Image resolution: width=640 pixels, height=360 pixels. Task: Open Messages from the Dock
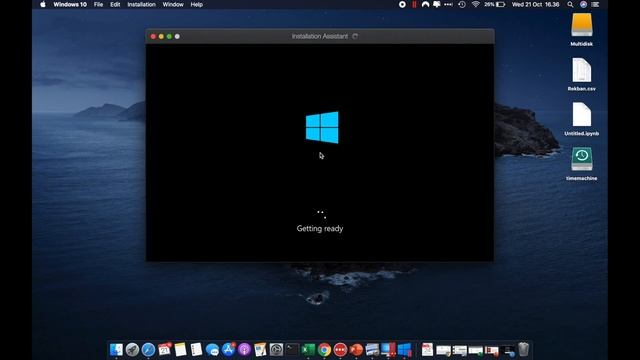[x=212, y=350]
